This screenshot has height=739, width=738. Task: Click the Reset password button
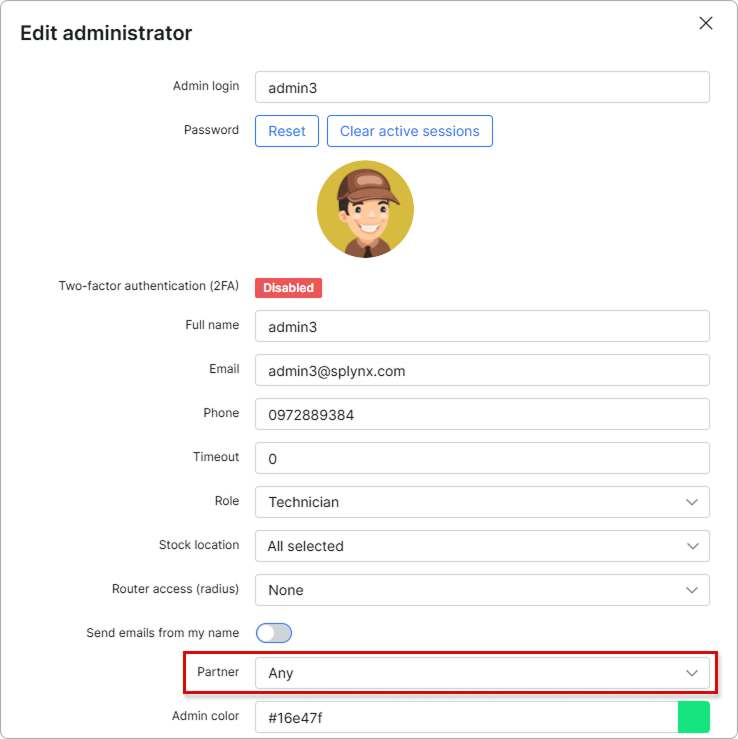pos(287,131)
